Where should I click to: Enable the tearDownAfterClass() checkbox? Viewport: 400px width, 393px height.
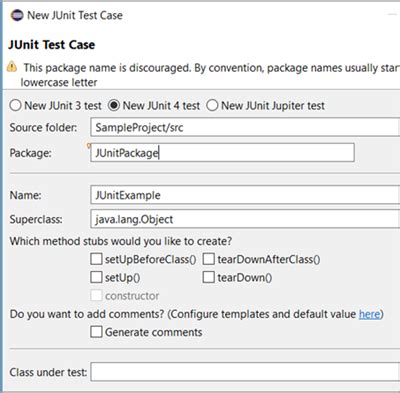[209, 259]
